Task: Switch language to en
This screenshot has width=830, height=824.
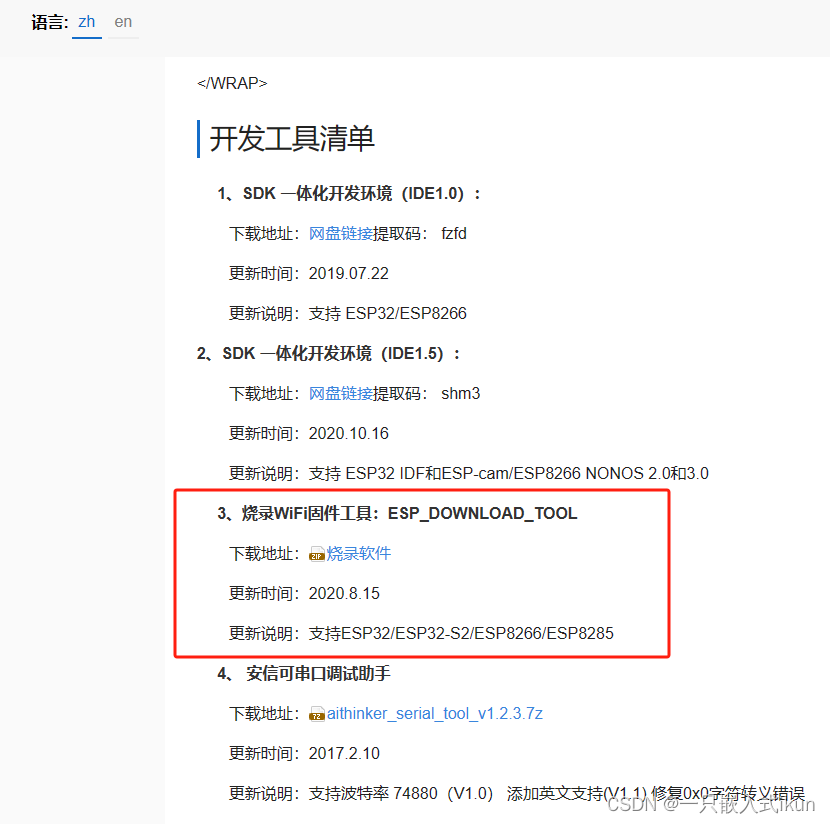Action: 123,22
